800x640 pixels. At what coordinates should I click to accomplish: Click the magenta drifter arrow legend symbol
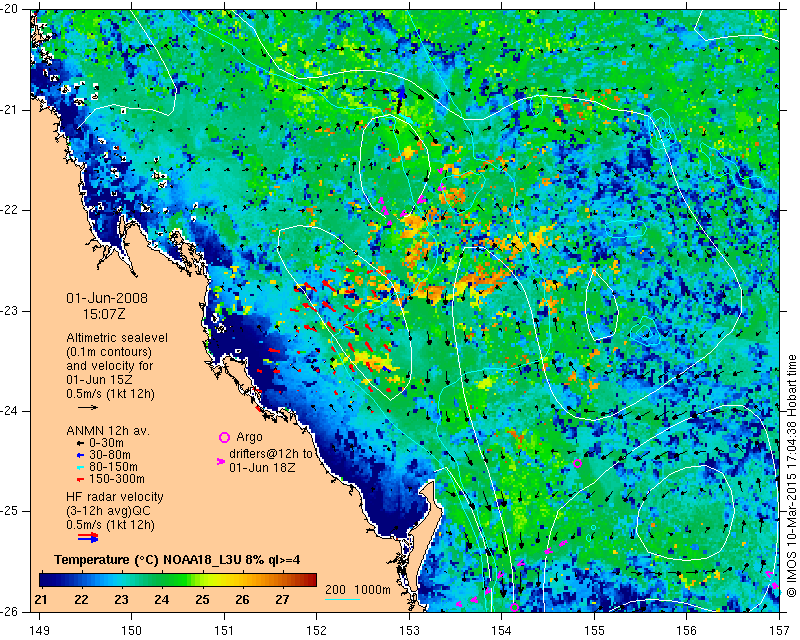pyautogui.click(x=220, y=461)
